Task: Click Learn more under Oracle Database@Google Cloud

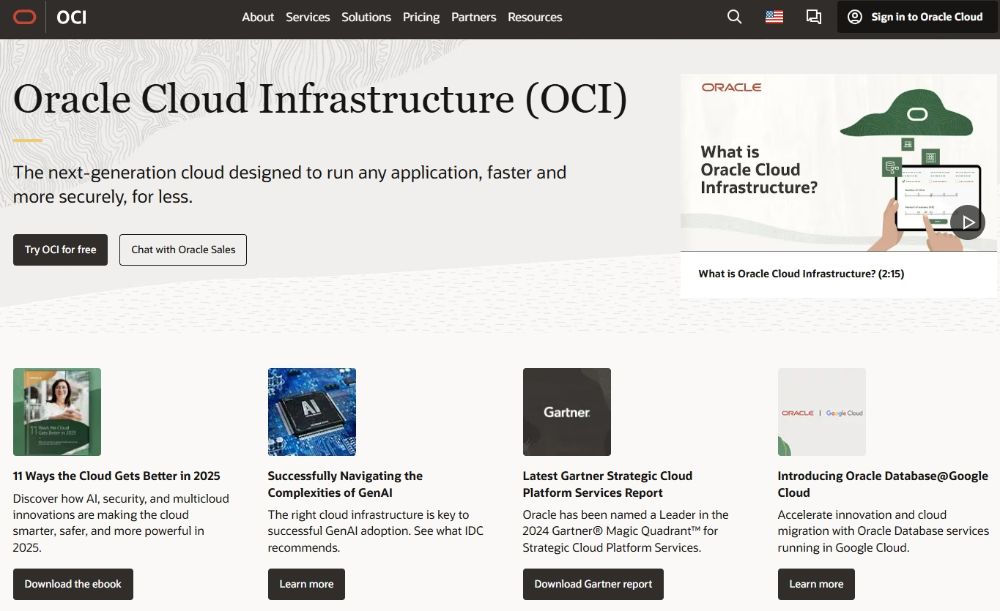Action: pyautogui.click(x=816, y=584)
